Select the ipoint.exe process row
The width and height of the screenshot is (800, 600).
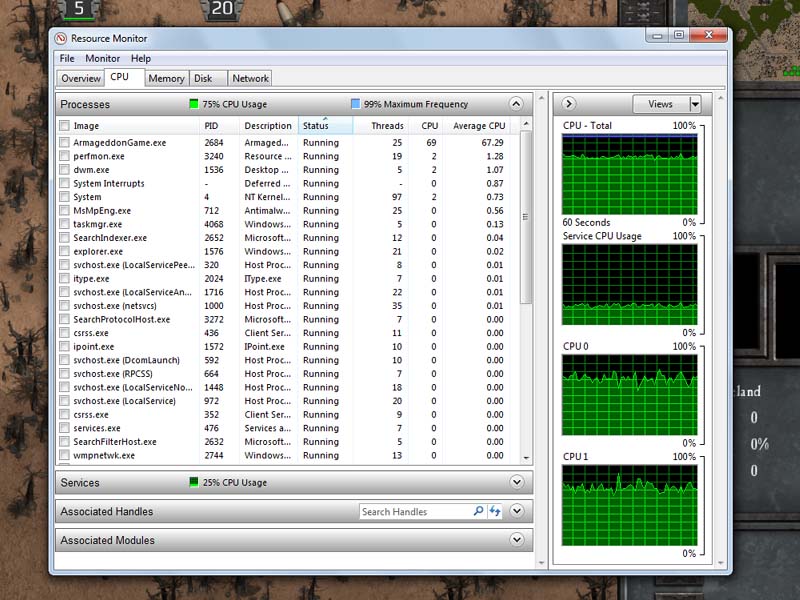[x=288, y=346]
